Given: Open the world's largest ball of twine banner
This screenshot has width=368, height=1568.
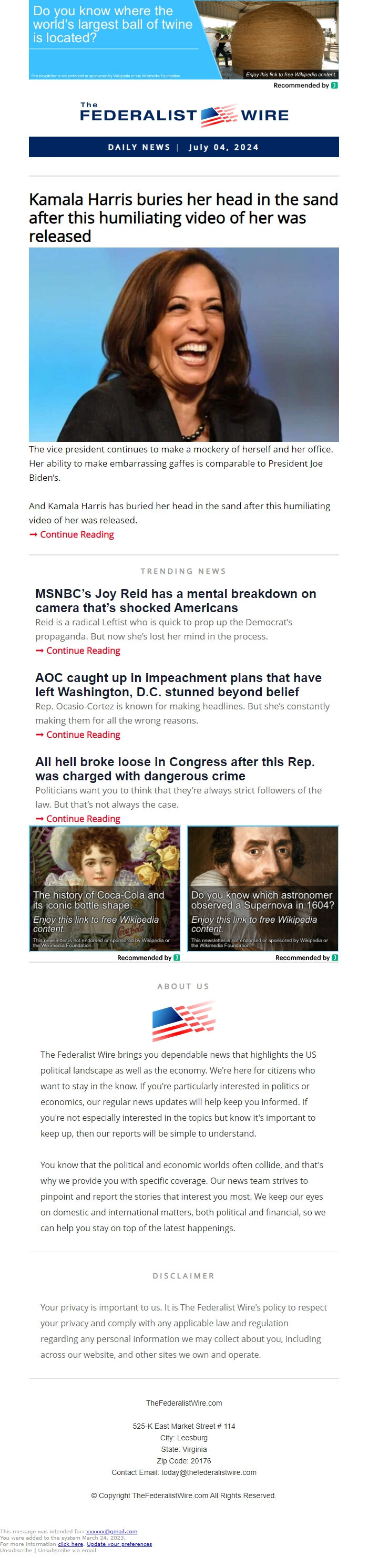Looking at the screenshot, I should [184, 39].
